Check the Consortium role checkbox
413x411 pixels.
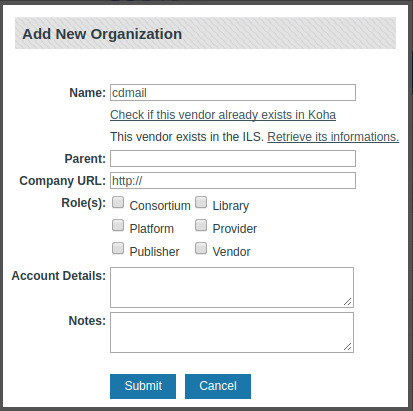(118, 202)
